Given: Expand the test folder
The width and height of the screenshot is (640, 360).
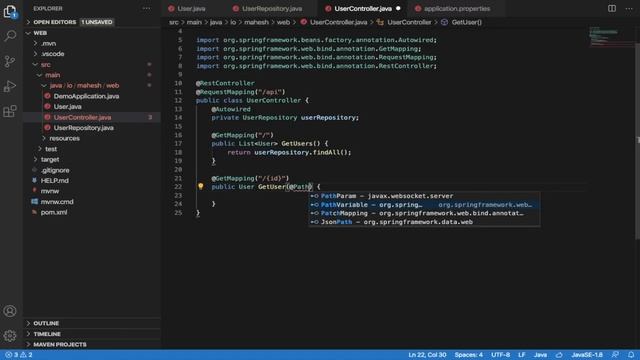Looking at the screenshot, I should 51,149.
